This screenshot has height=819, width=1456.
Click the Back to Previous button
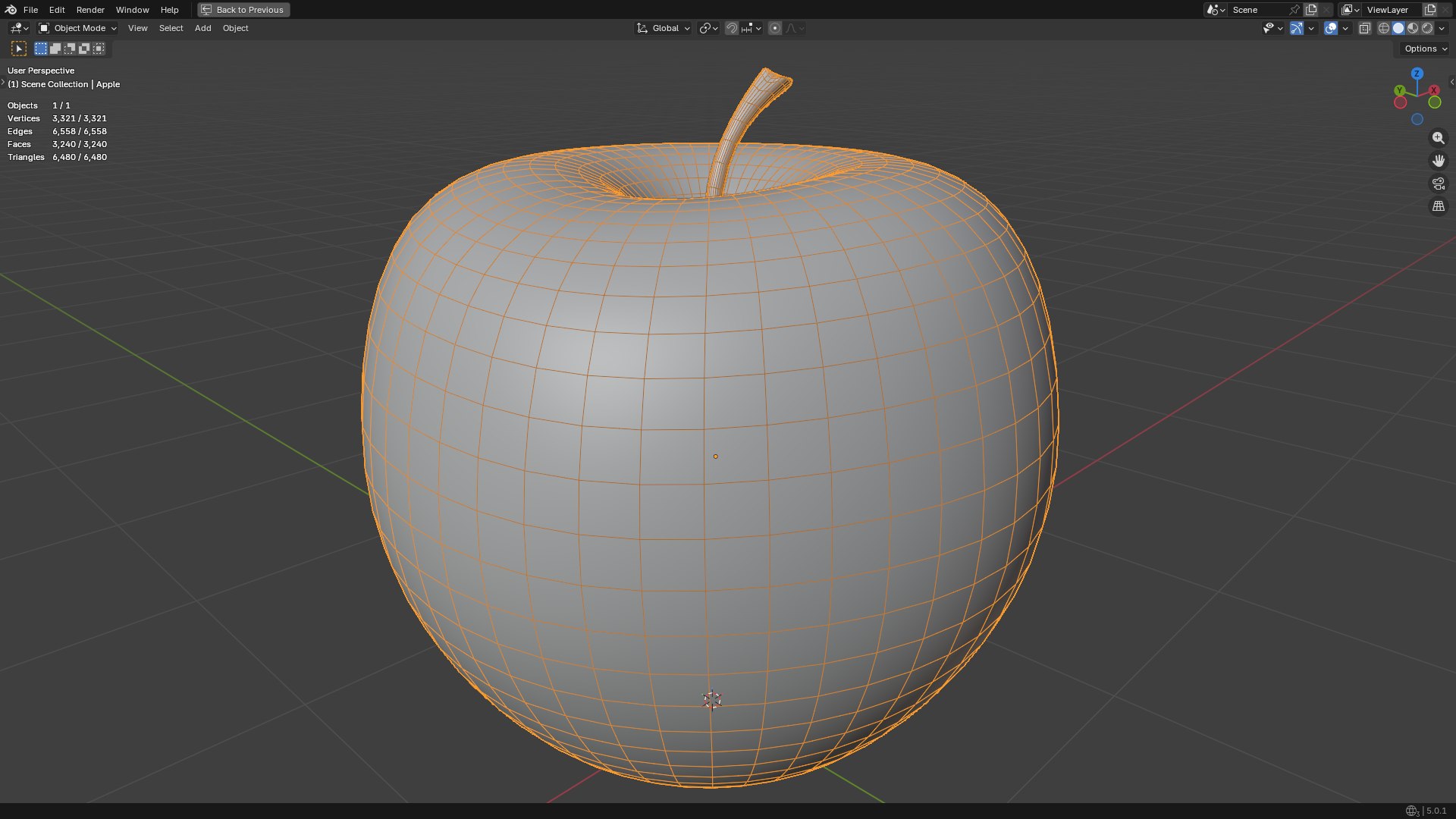click(x=243, y=10)
